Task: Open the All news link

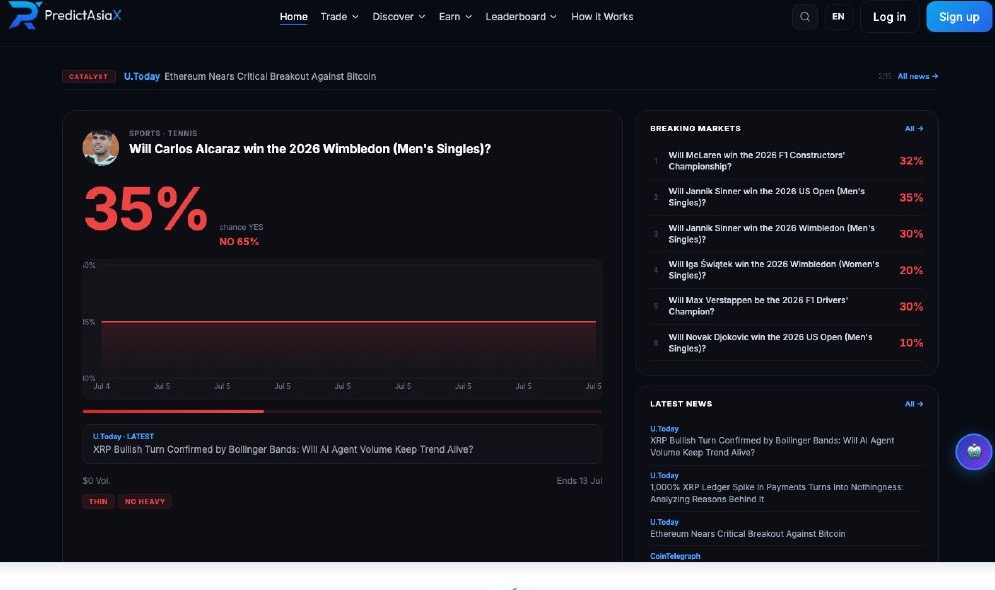Action: [x=918, y=76]
